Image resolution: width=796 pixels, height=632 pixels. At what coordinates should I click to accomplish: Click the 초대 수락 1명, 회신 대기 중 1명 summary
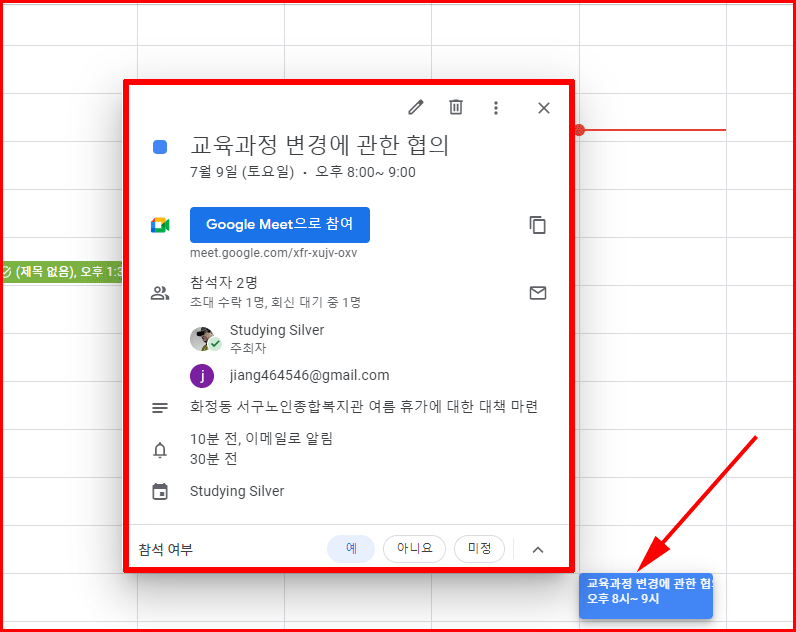pyautogui.click(x=275, y=303)
